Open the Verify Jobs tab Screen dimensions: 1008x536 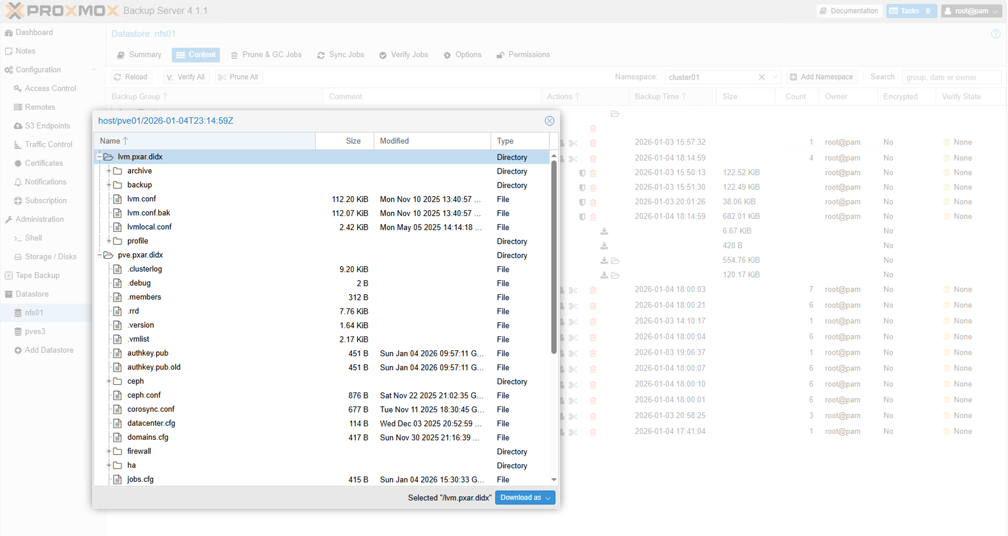click(403, 55)
